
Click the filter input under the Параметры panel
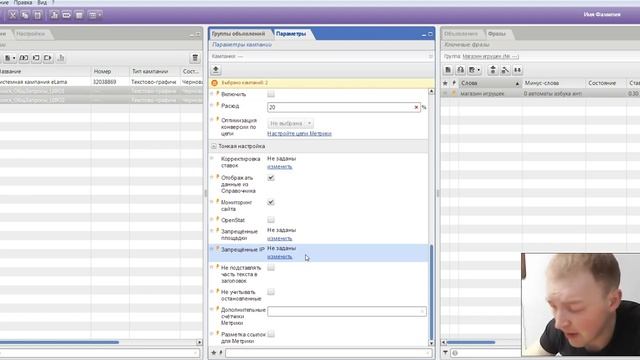328,353
